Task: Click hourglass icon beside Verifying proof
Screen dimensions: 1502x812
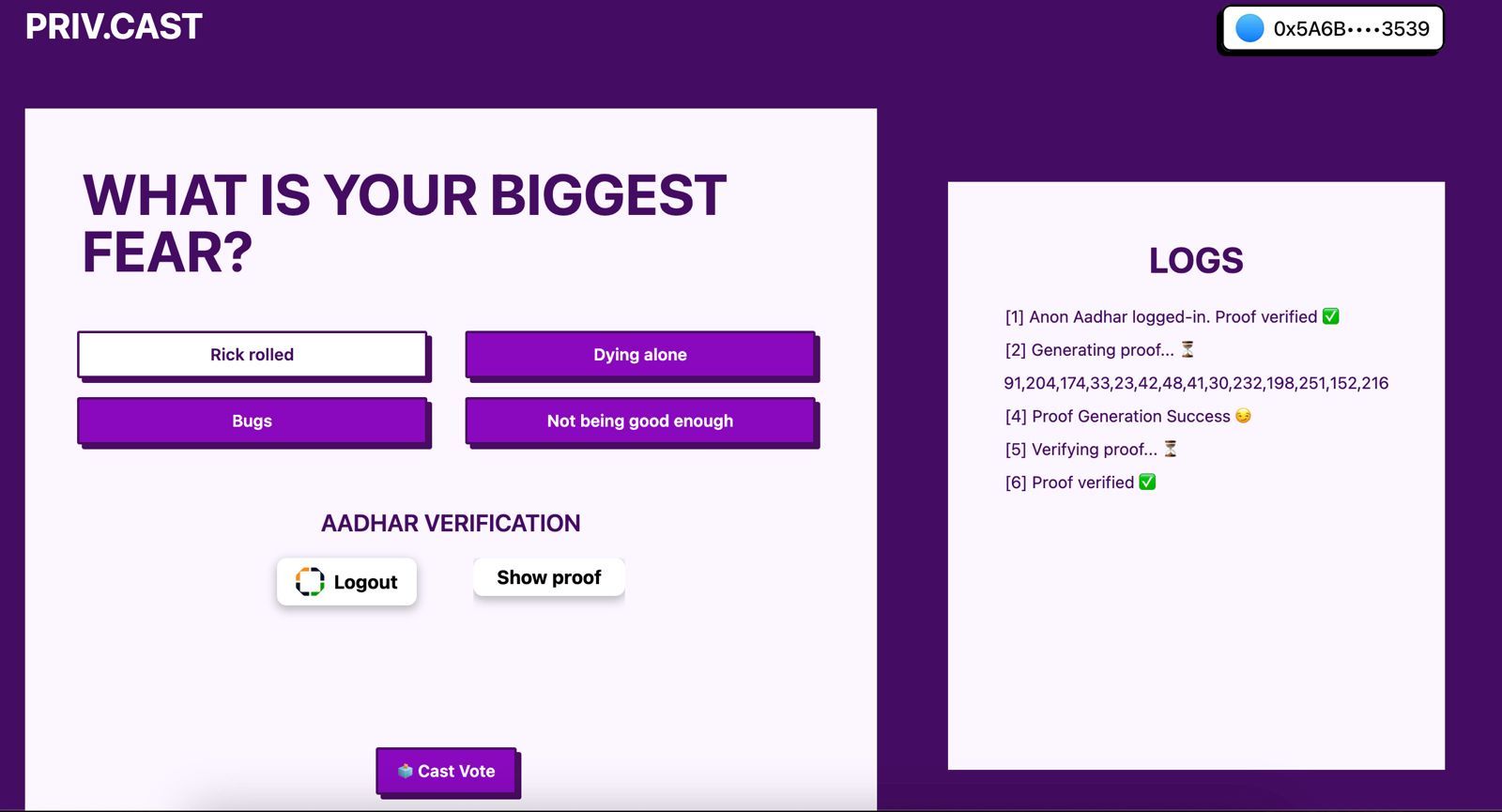Action: [x=1171, y=449]
